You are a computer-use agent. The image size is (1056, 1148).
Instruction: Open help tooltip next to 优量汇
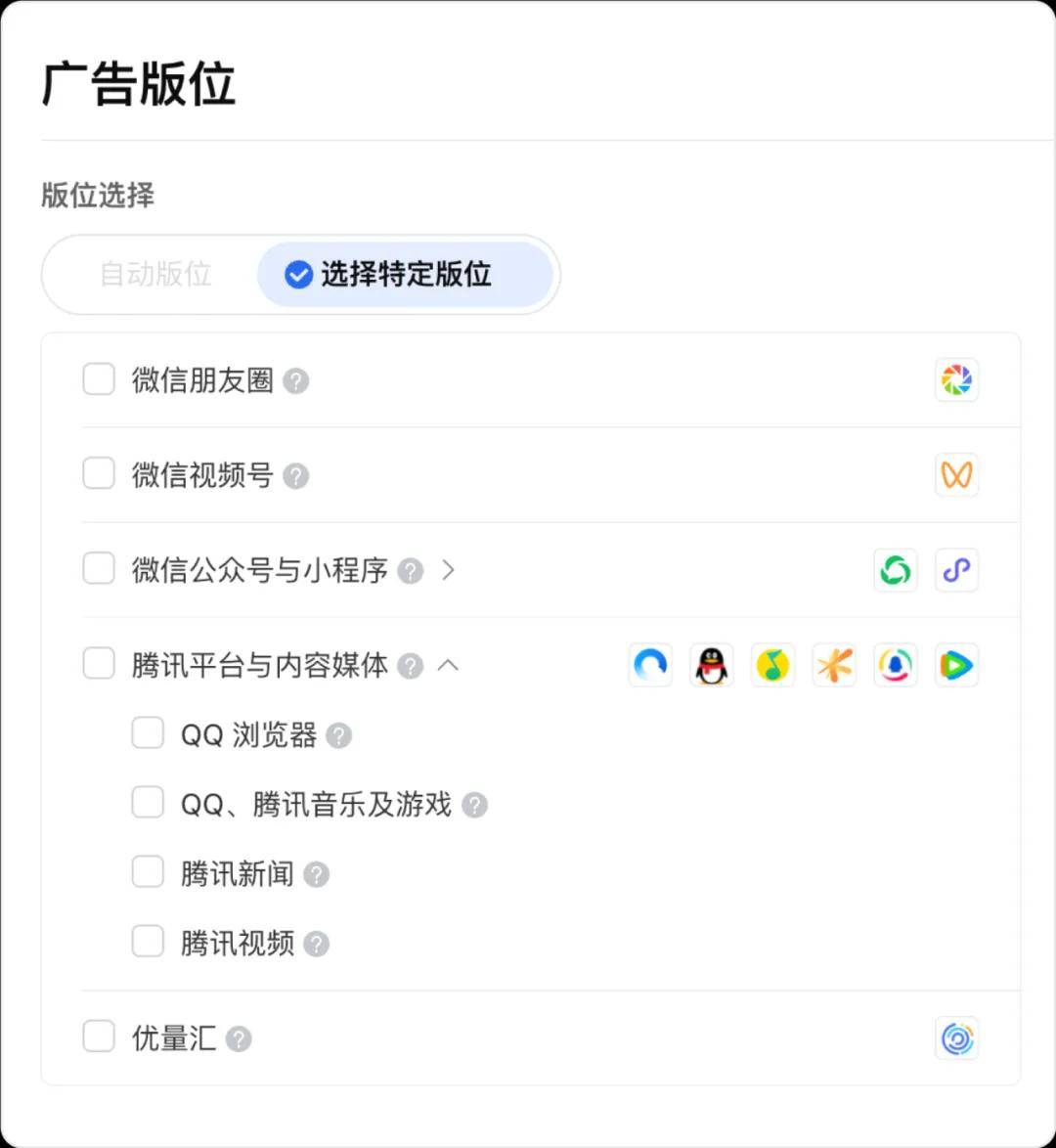tap(239, 1038)
